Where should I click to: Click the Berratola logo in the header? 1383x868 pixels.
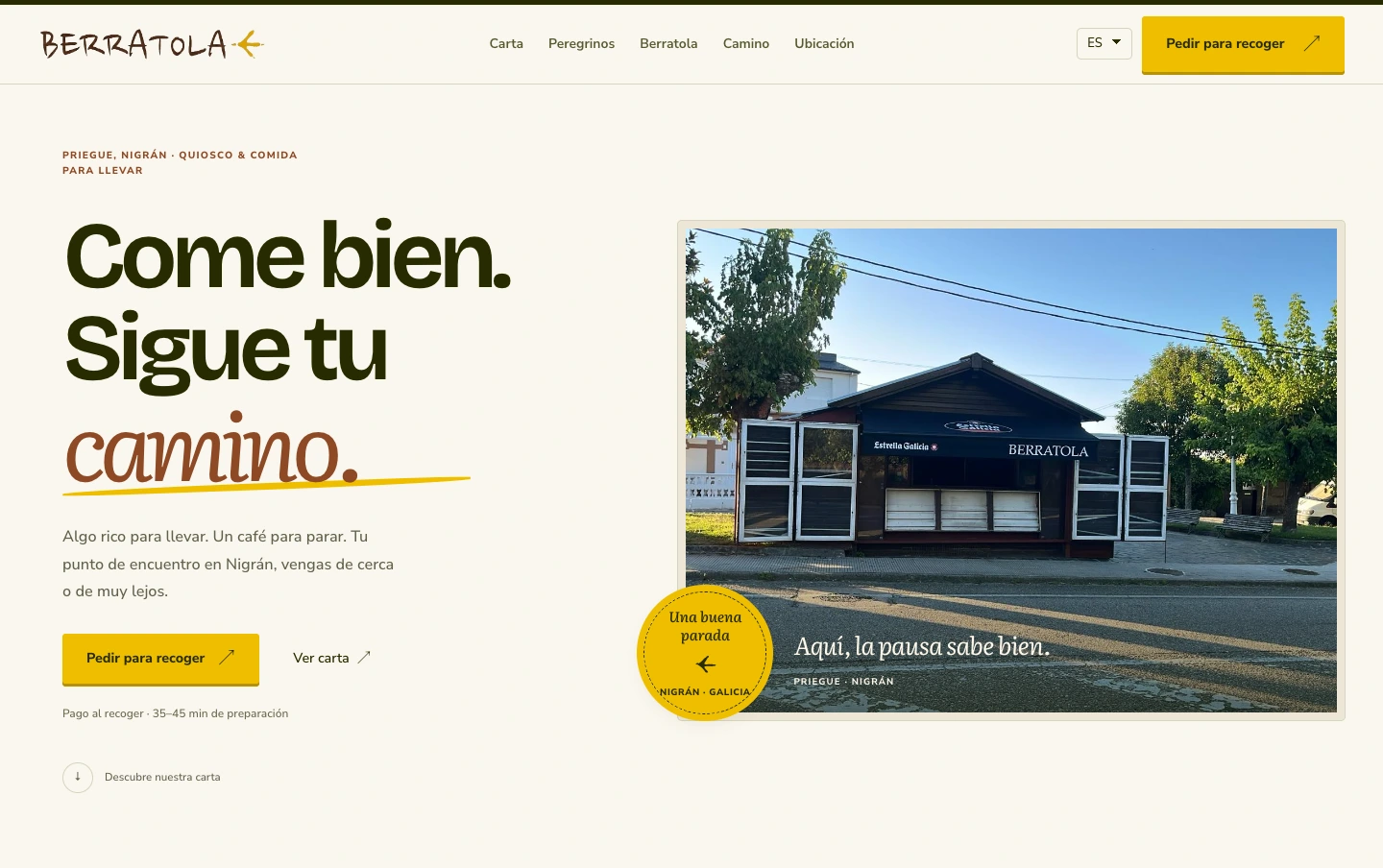152,43
